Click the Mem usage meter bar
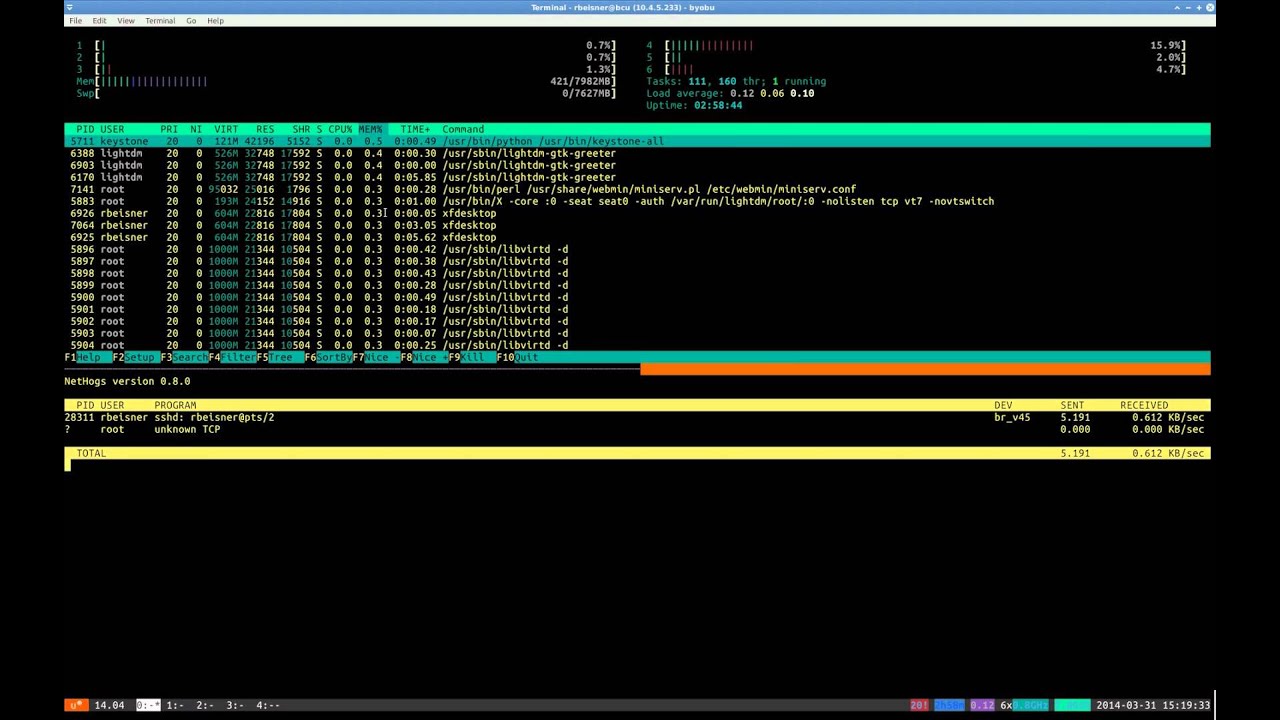Image resolution: width=1280 pixels, height=720 pixels. (x=347, y=81)
